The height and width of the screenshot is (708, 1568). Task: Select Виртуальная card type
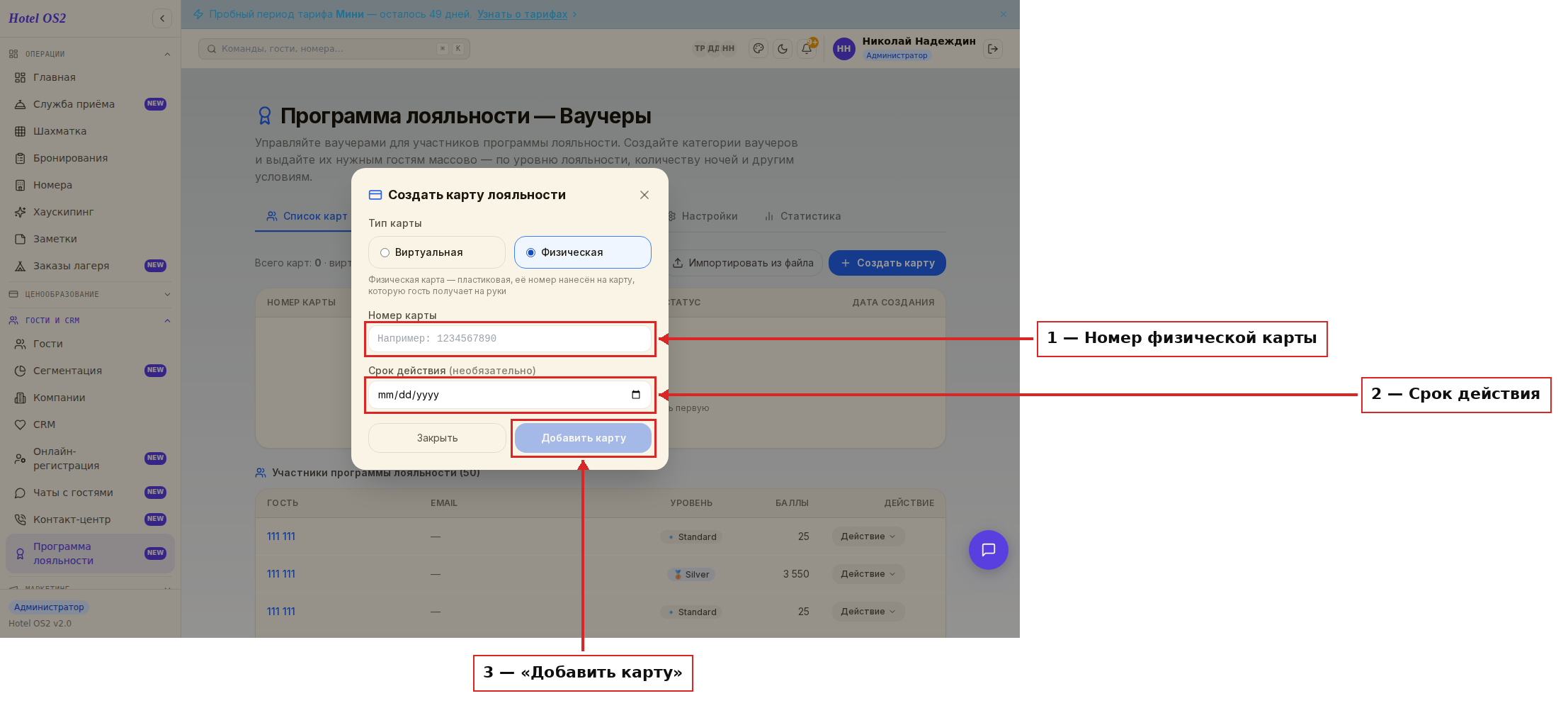pyautogui.click(x=437, y=252)
